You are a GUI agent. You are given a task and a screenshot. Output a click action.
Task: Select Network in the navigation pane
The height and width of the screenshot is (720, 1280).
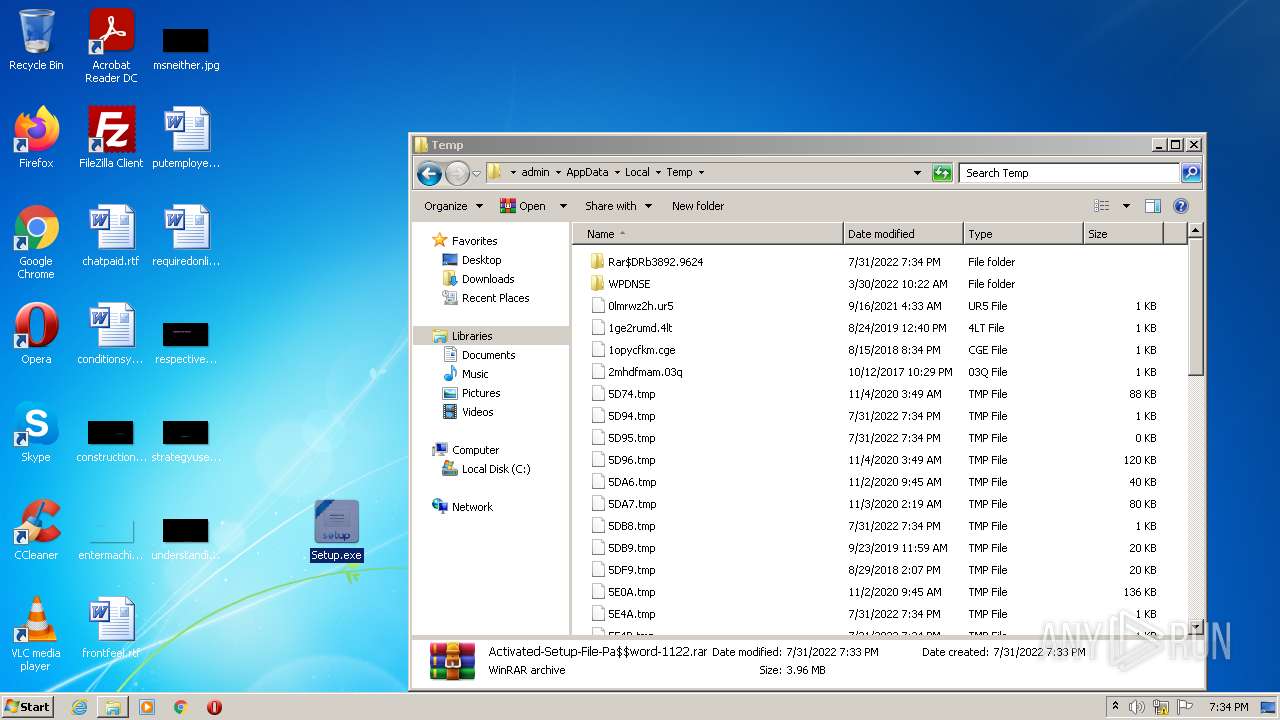pos(472,507)
